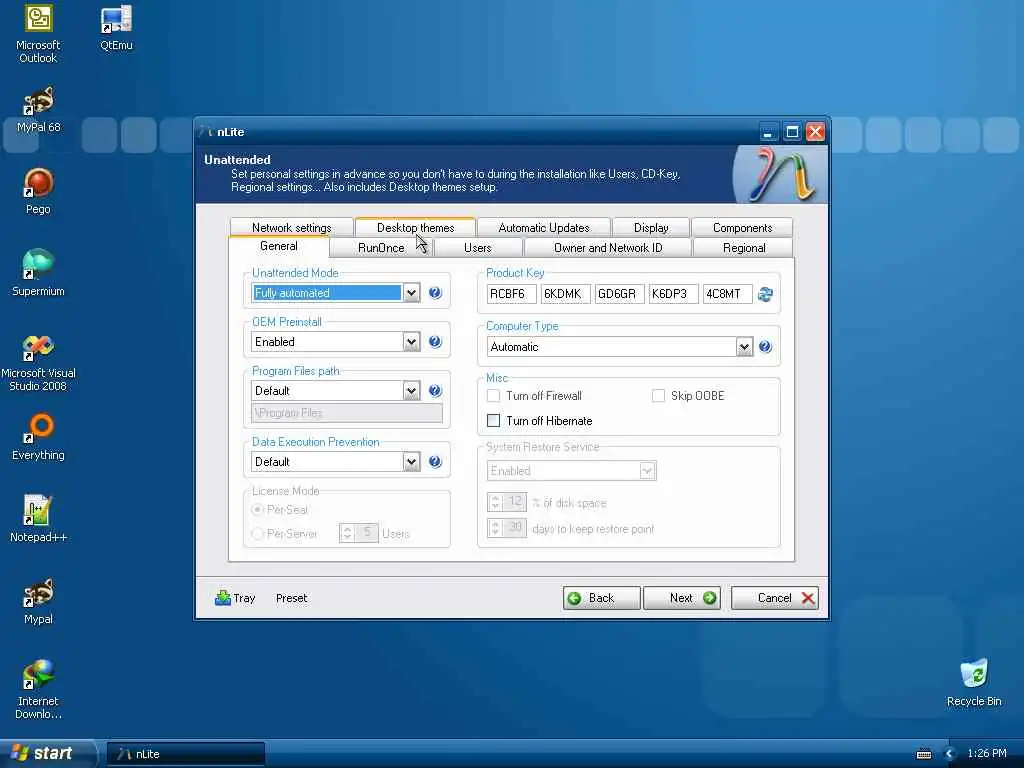Toggle Turn off Firewall checkbox

click(x=494, y=396)
